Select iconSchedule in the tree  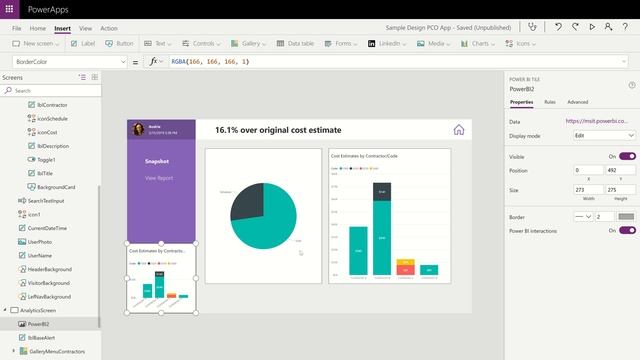[x=52, y=118]
